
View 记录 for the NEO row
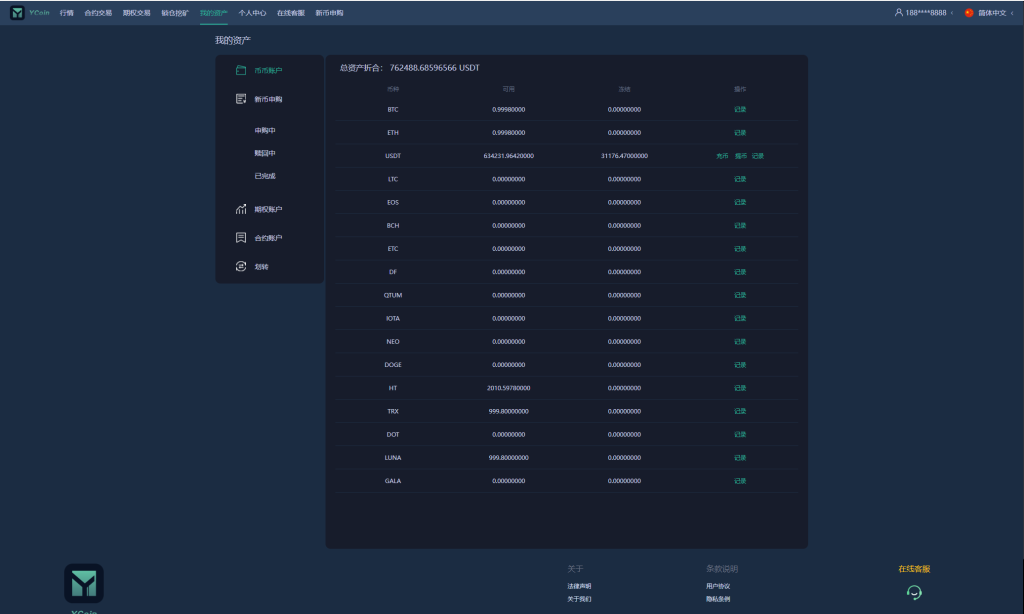[x=740, y=342]
